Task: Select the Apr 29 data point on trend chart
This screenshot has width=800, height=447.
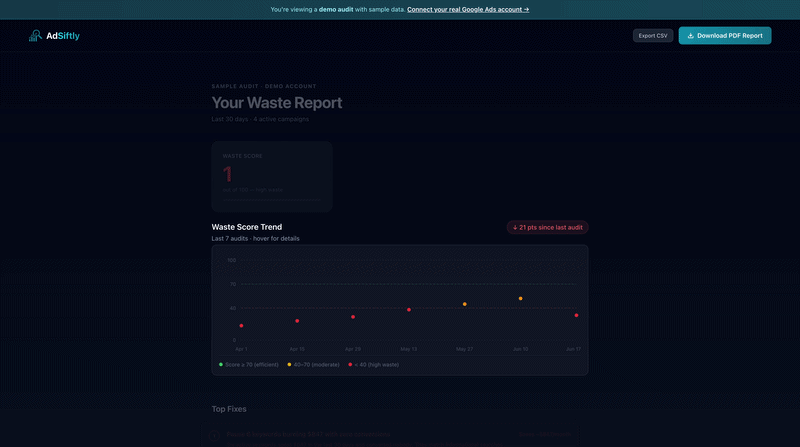Action: [353, 317]
